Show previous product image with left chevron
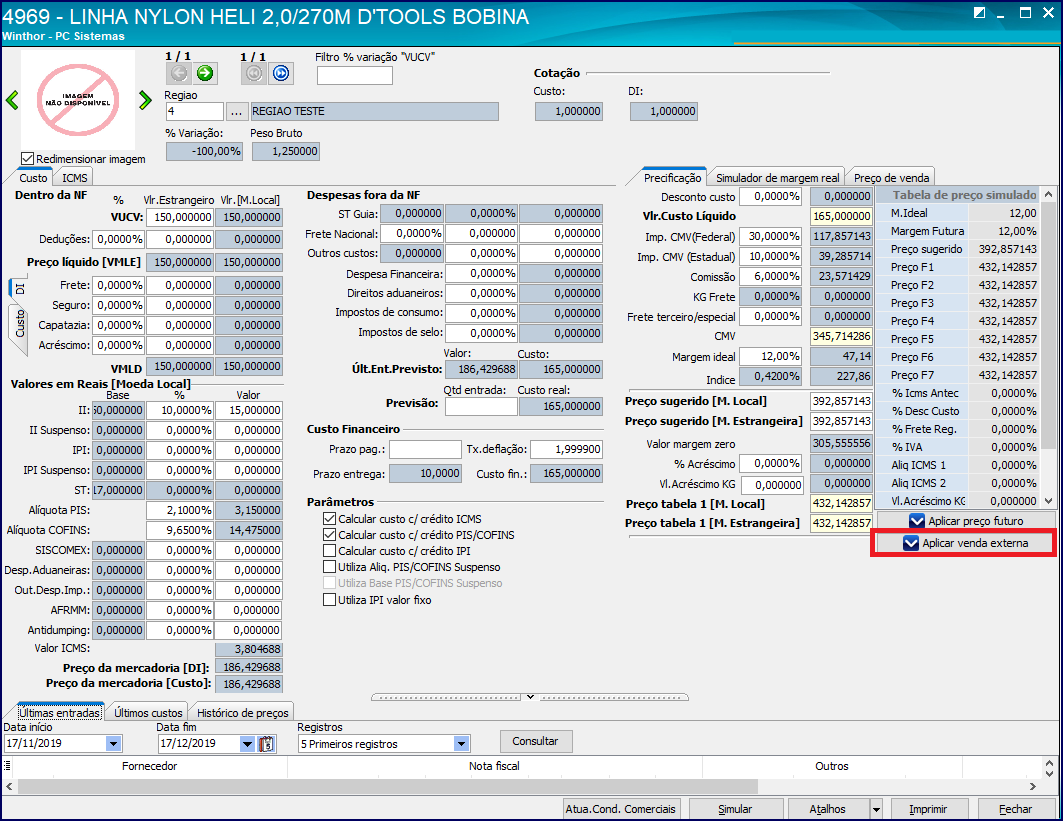 click(x=12, y=100)
